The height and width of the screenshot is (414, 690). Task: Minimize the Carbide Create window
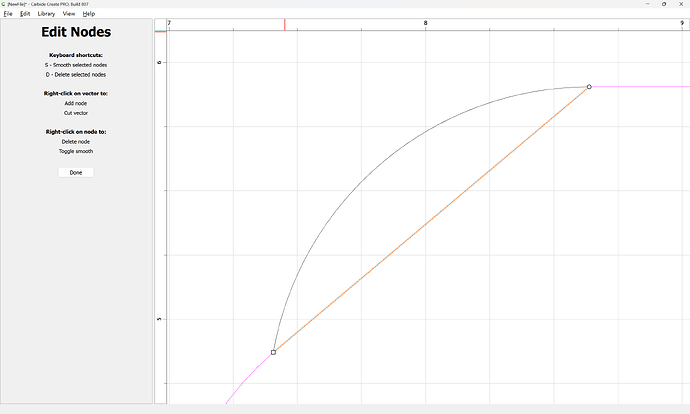pos(647,4)
